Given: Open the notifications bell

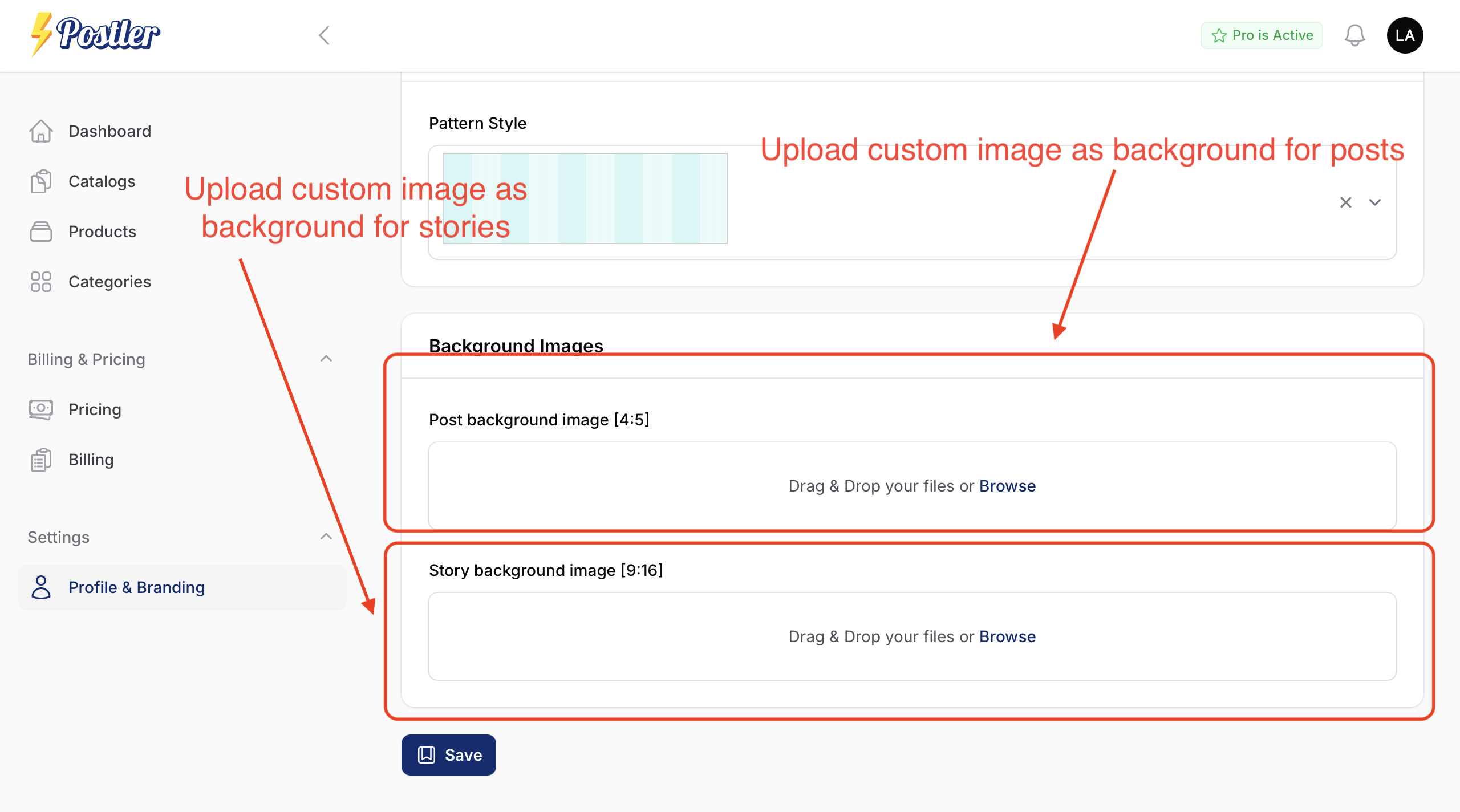Looking at the screenshot, I should click(x=1354, y=35).
